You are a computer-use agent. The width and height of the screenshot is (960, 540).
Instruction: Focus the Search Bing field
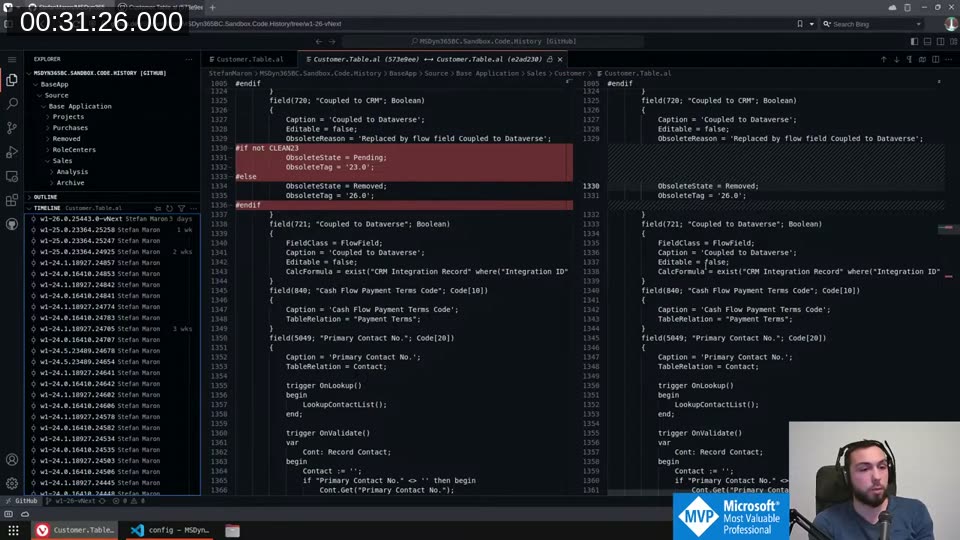(874, 24)
